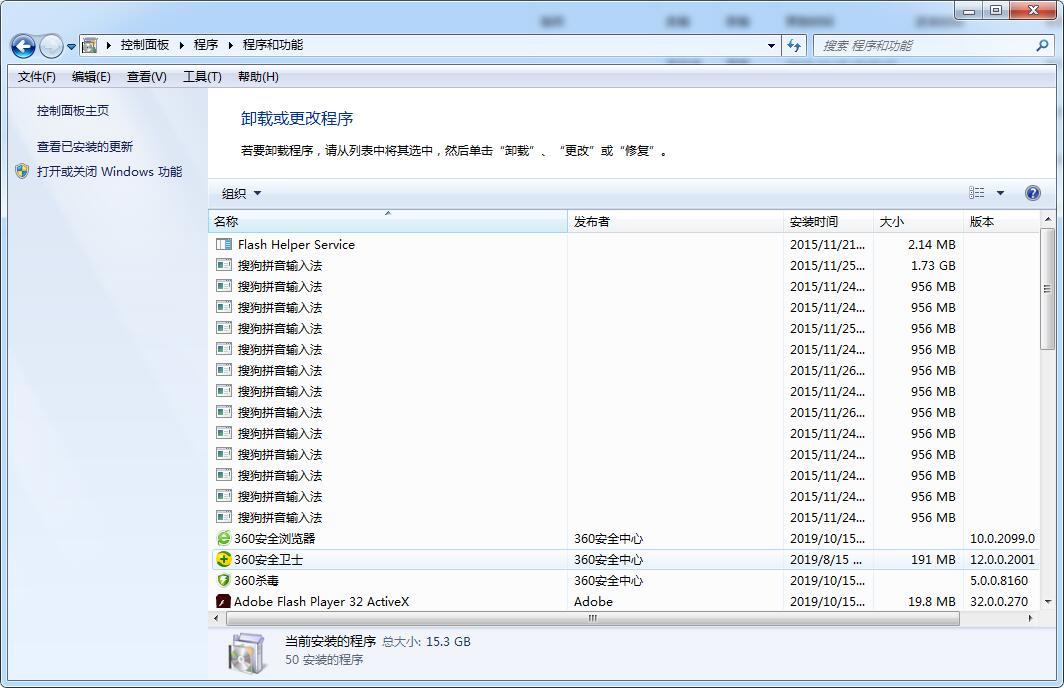Open the 编辑(E) menu
The image size is (1064, 688).
91,77
